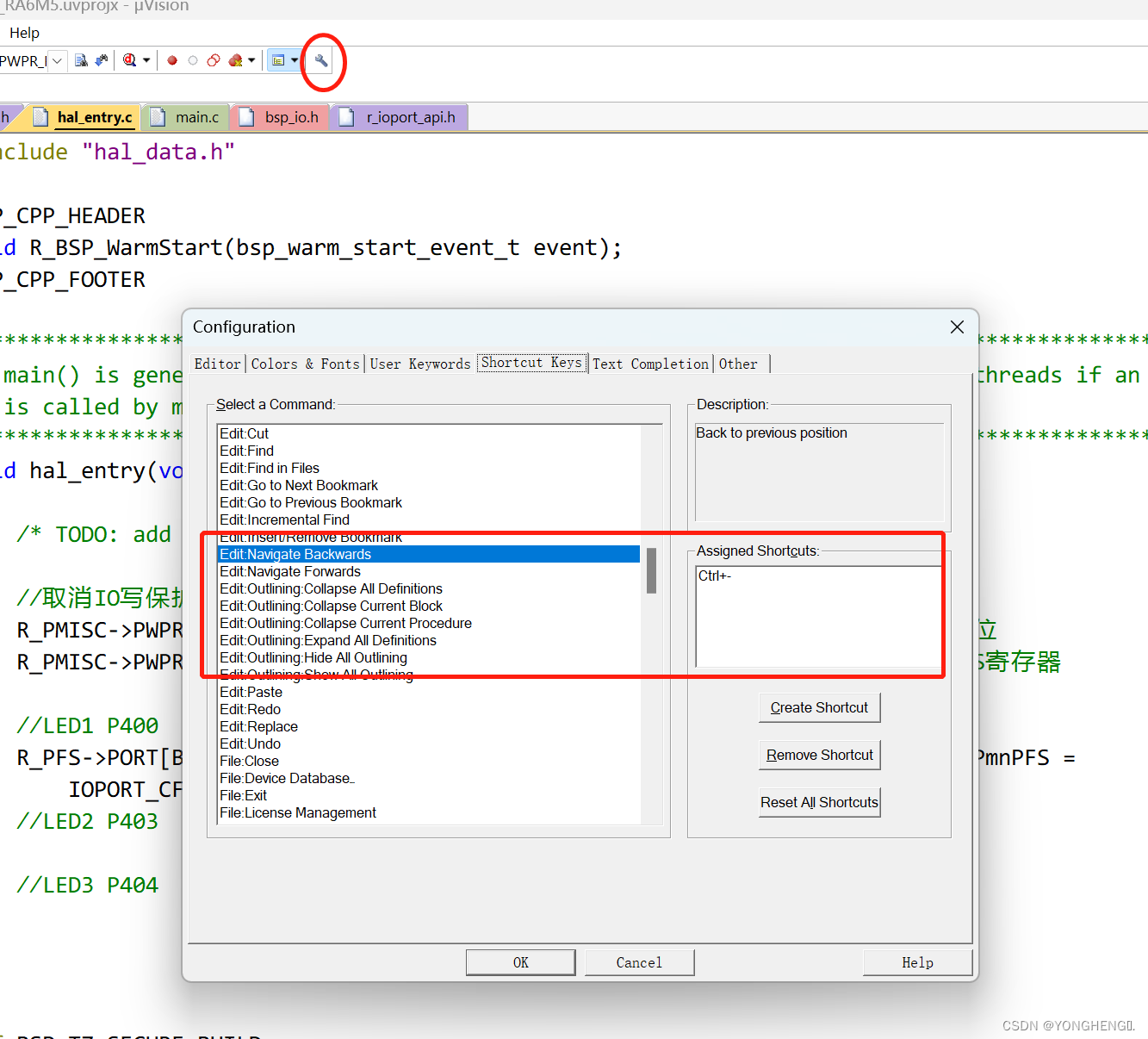Image resolution: width=1148 pixels, height=1039 pixels.
Task: Click the Kill All Breakpoints icon
Action: coord(235,60)
